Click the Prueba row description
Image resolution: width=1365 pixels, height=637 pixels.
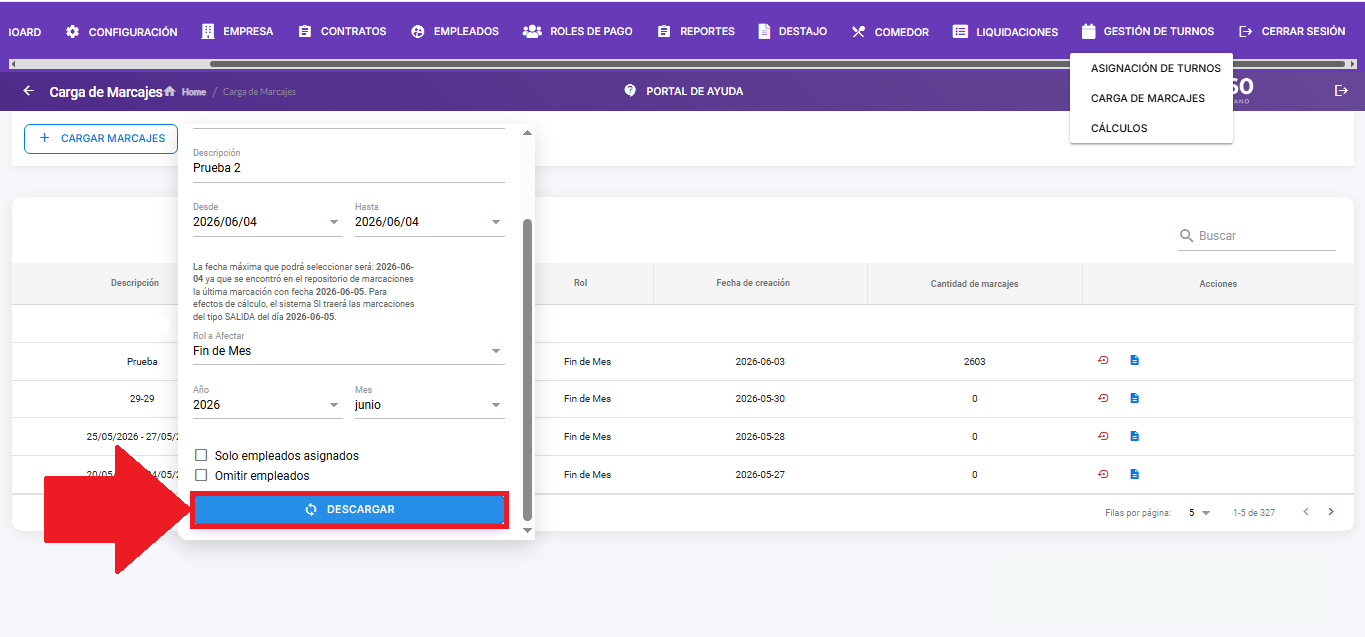tap(142, 362)
